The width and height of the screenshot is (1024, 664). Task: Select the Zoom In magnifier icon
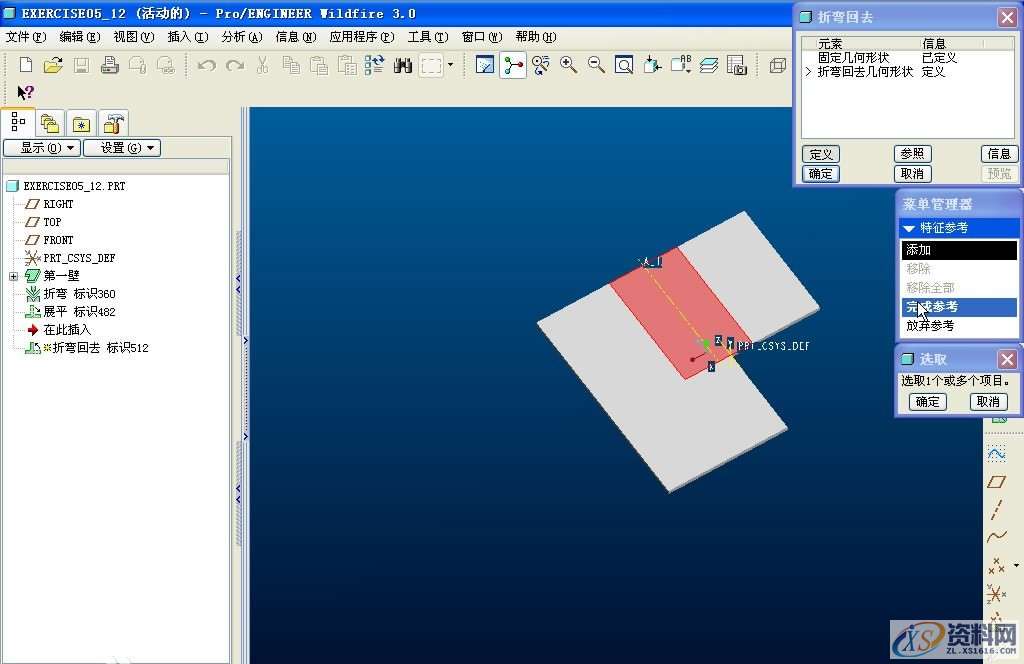568,66
